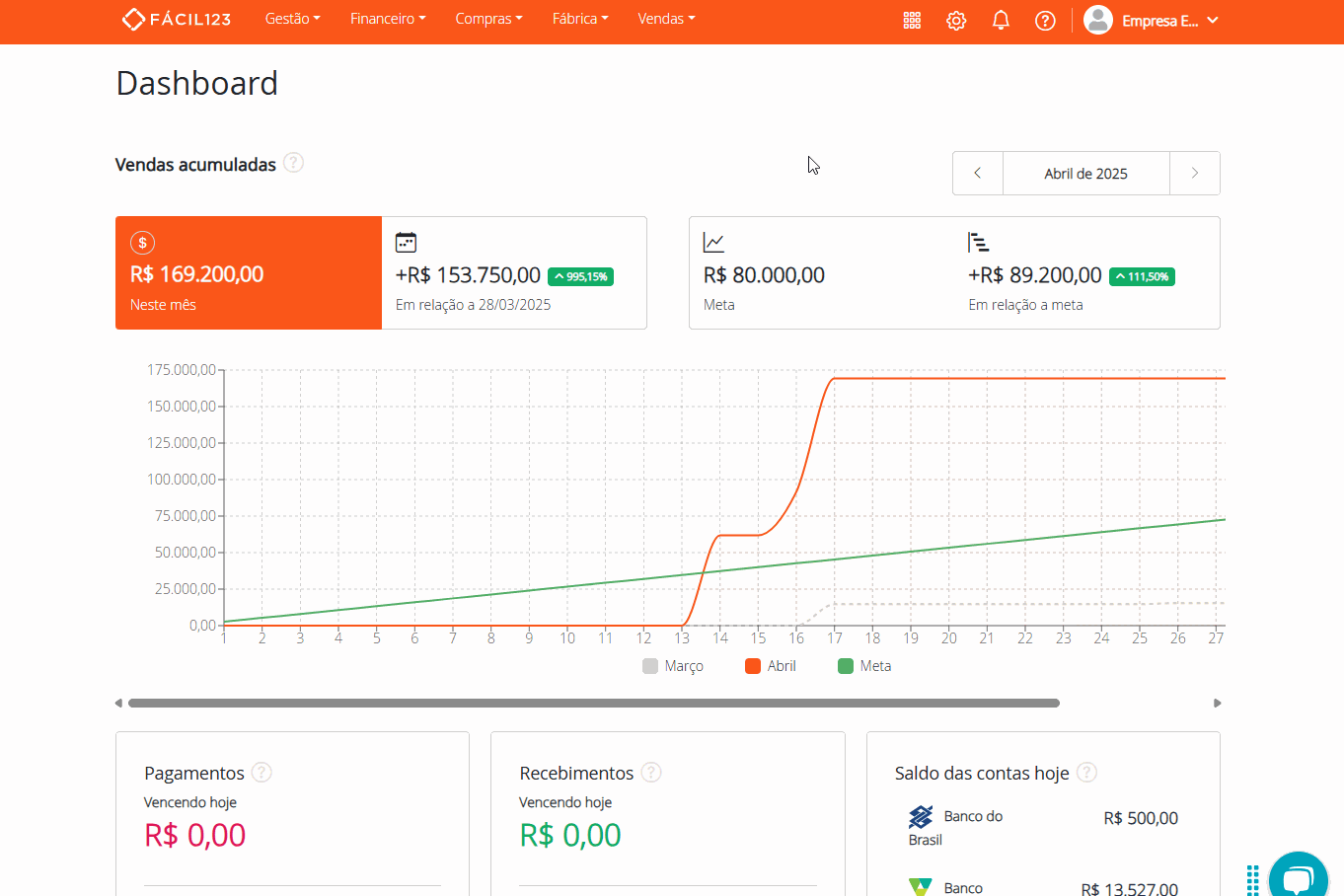Click the help icon next to Vendas acumuladas
1344x896 pixels.
(293, 164)
